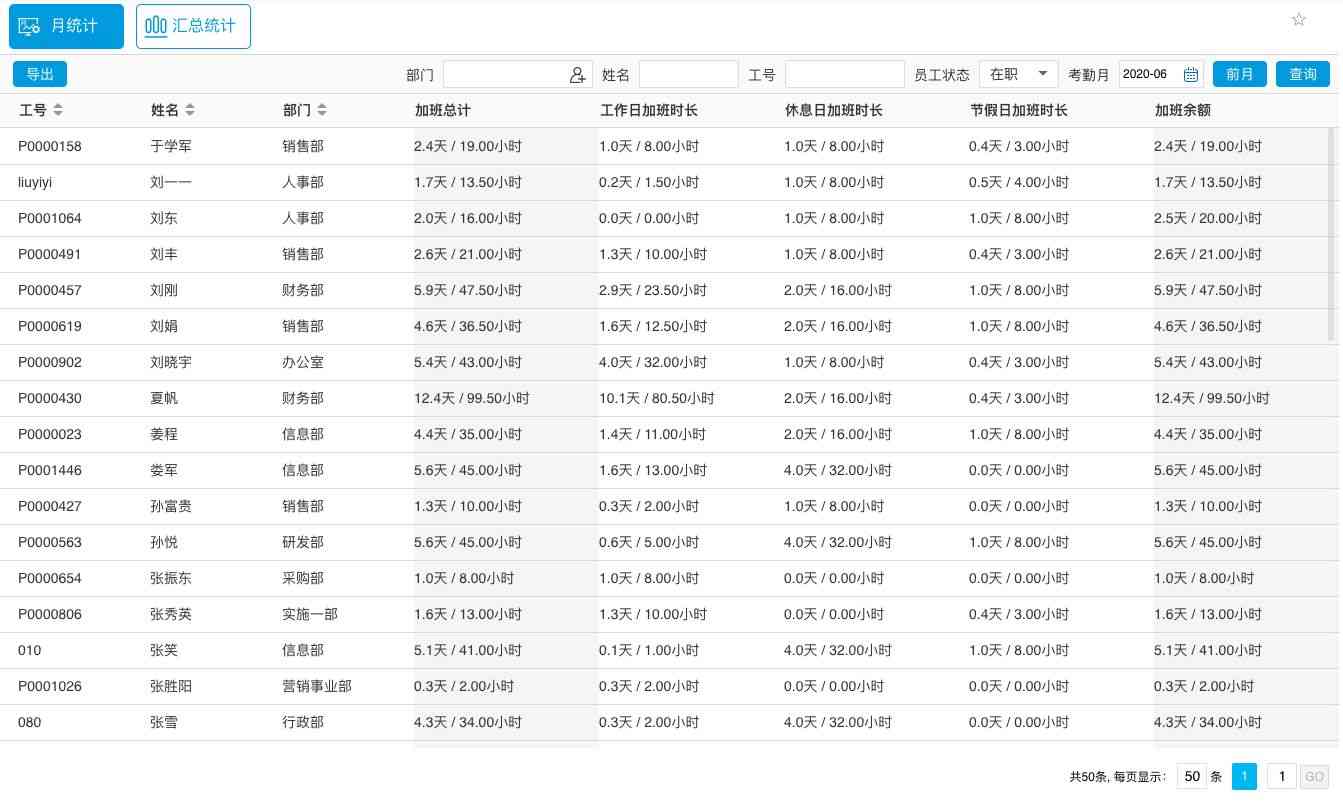Sort by 姓名 column arrows
This screenshot has height=803, width=1343.
(x=190, y=110)
